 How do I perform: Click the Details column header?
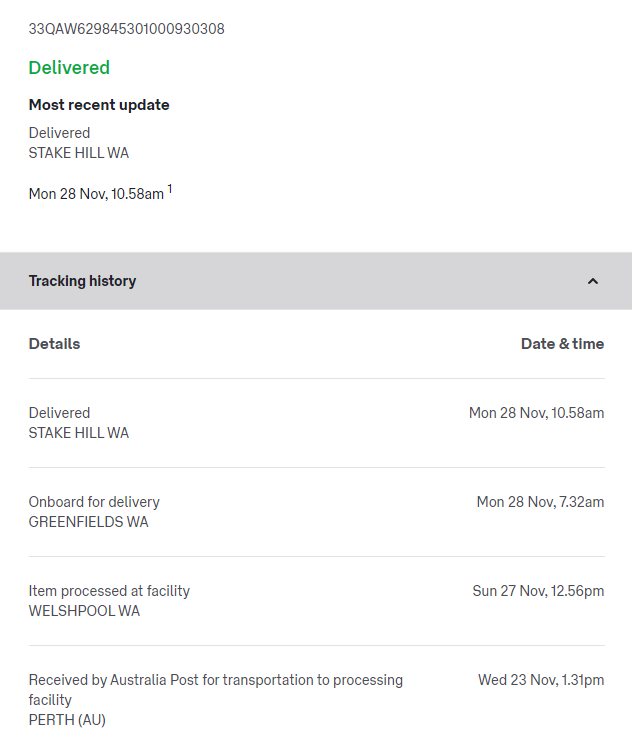pyautogui.click(x=54, y=344)
